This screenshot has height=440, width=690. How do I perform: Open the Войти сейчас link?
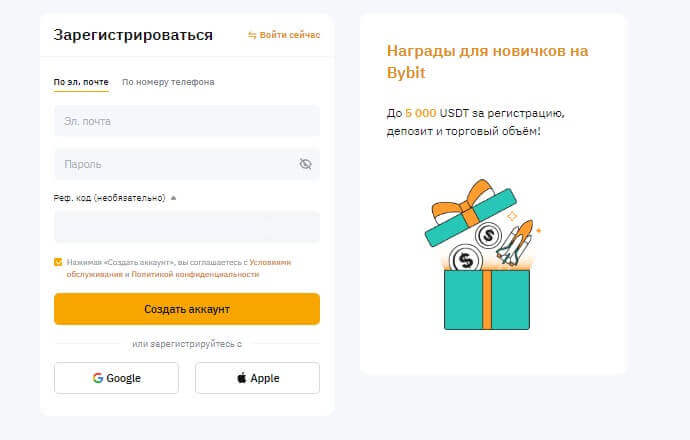point(290,35)
